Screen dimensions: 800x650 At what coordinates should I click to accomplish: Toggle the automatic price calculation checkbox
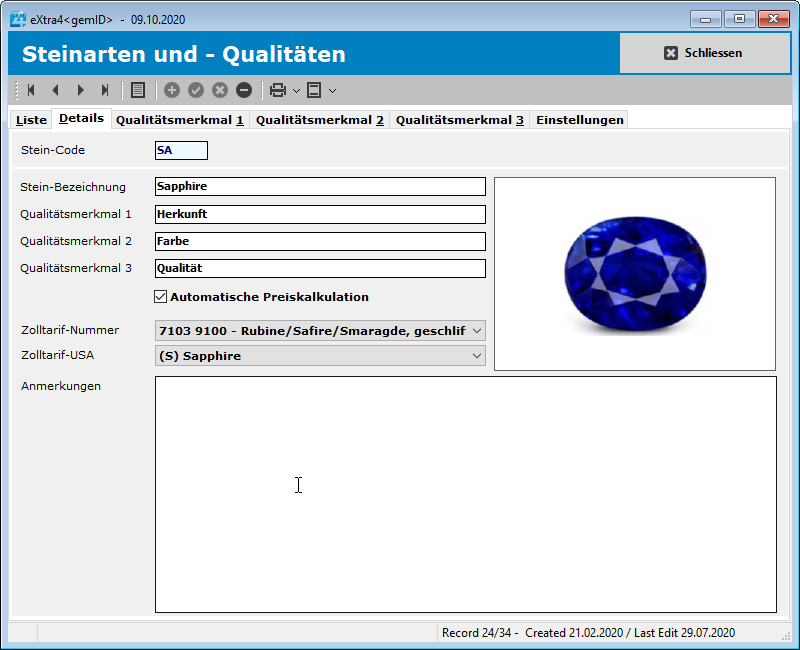click(x=159, y=295)
